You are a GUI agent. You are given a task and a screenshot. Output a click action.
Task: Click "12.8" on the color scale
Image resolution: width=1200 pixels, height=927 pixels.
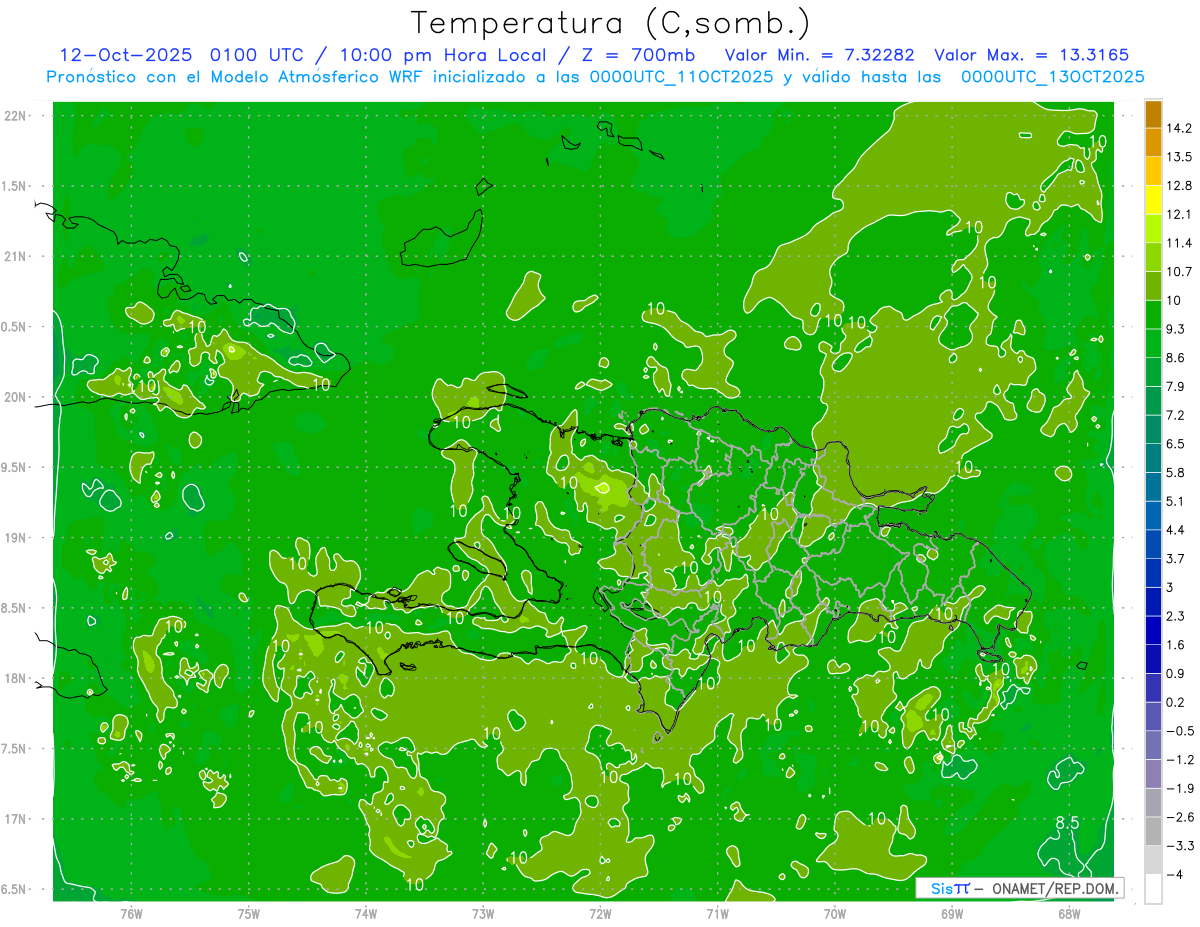pos(1179,186)
